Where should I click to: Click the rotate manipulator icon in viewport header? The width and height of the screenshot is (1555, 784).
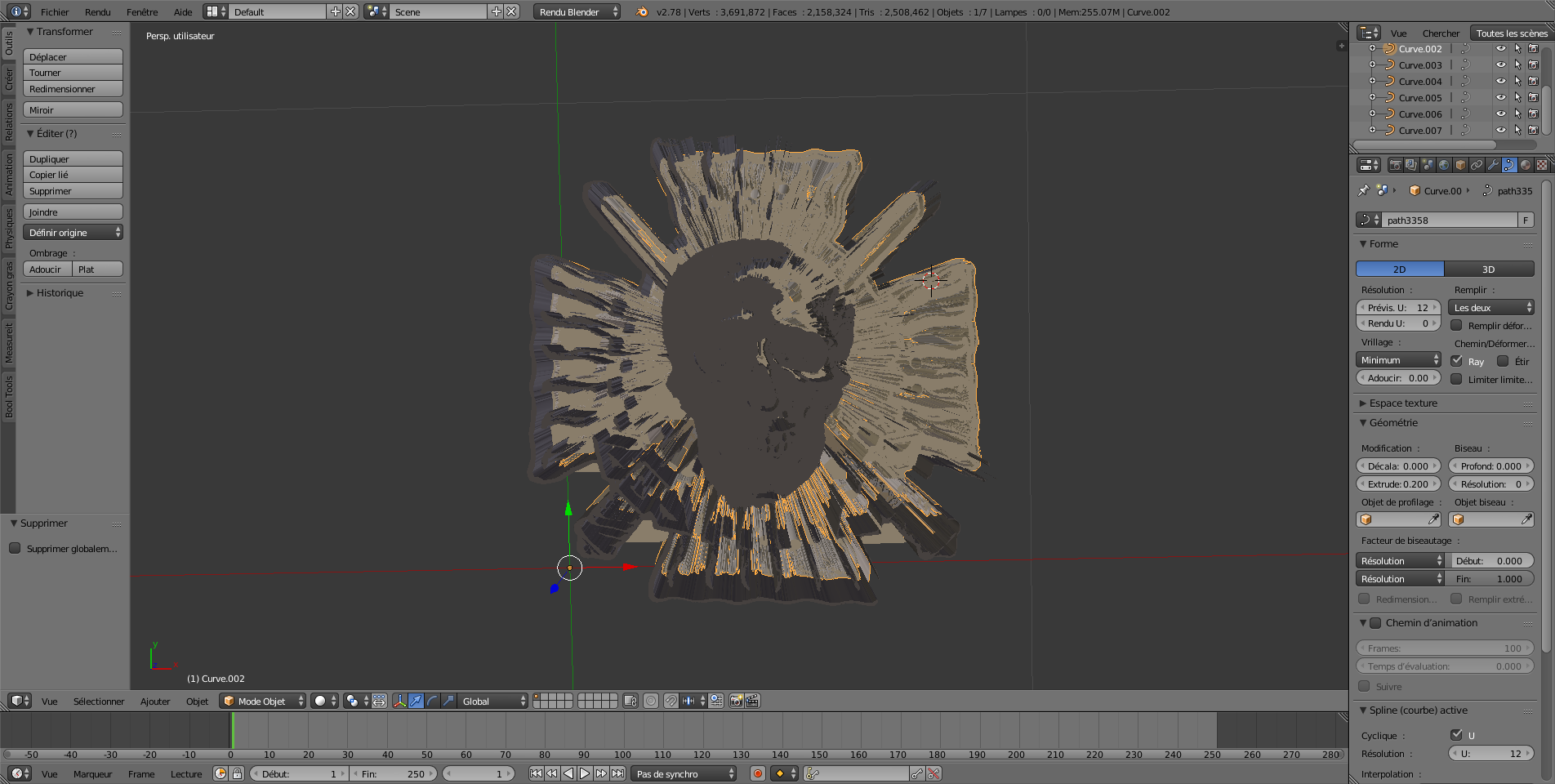432,701
